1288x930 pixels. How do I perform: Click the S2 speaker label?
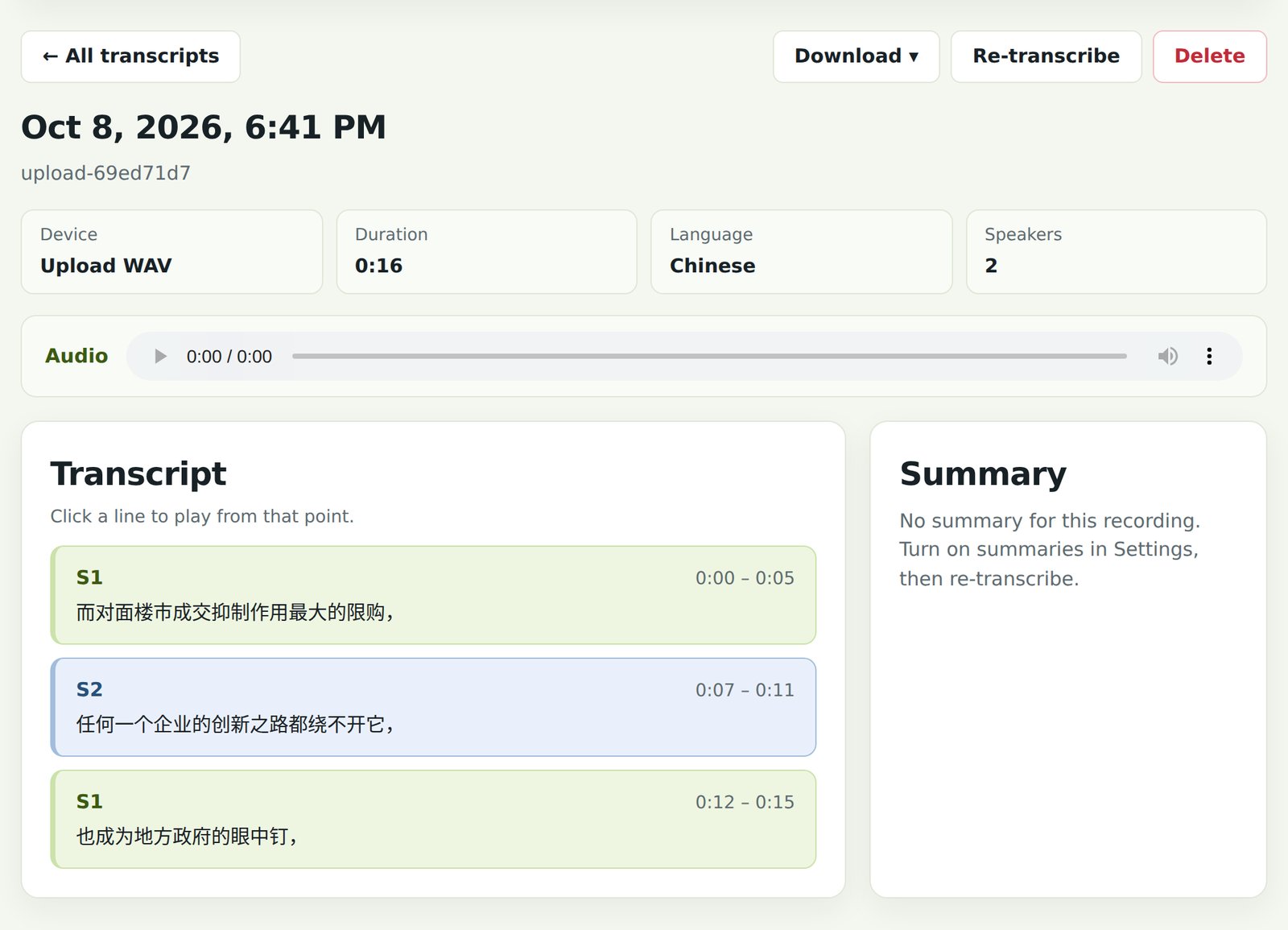[89, 689]
